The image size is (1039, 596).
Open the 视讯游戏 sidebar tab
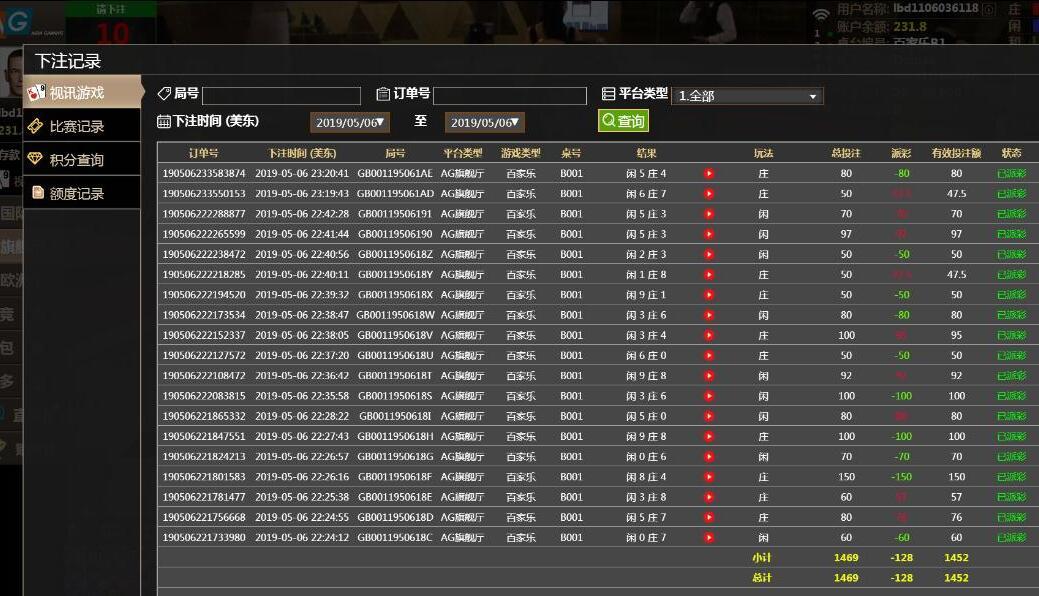pyautogui.click(x=83, y=92)
